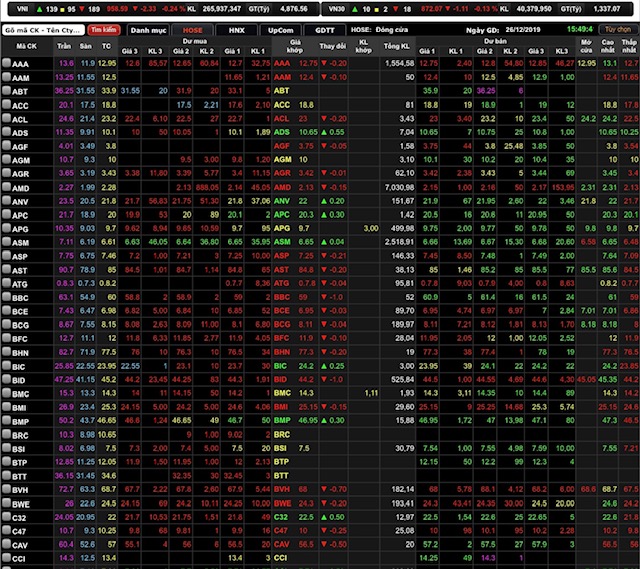Click the green up arrow in BMP's Thay đổi cell
The height and width of the screenshot is (569, 640).
pyautogui.click(x=324, y=421)
